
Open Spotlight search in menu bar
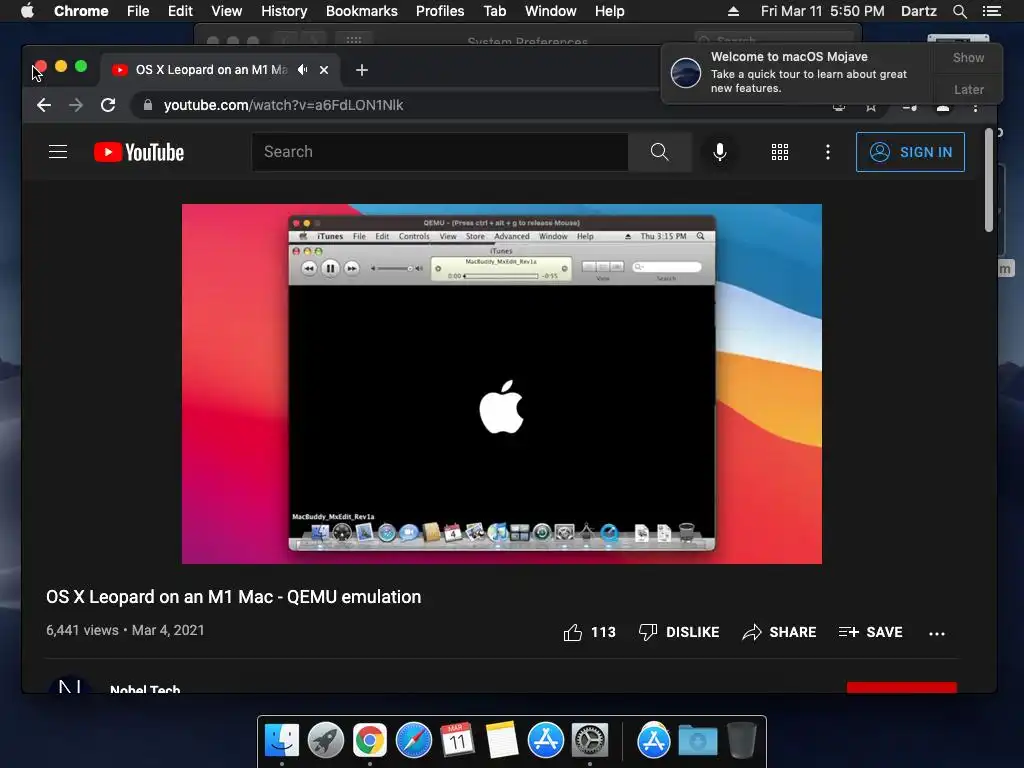(x=959, y=11)
